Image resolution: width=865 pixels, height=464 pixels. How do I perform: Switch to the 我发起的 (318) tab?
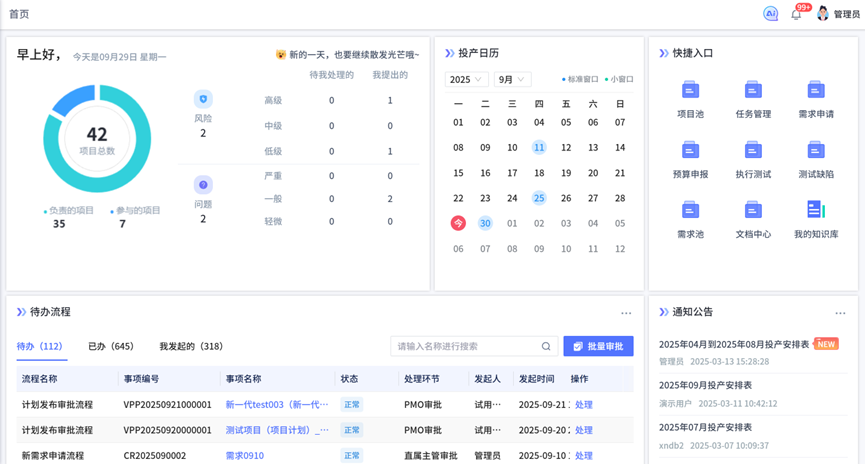tap(191, 346)
